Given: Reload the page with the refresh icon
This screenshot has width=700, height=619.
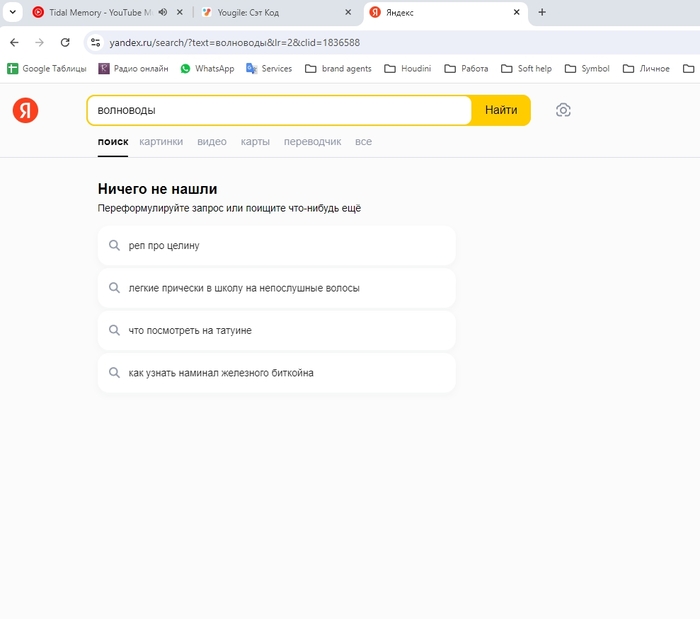Looking at the screenshot, I should [x=65, y=42].
